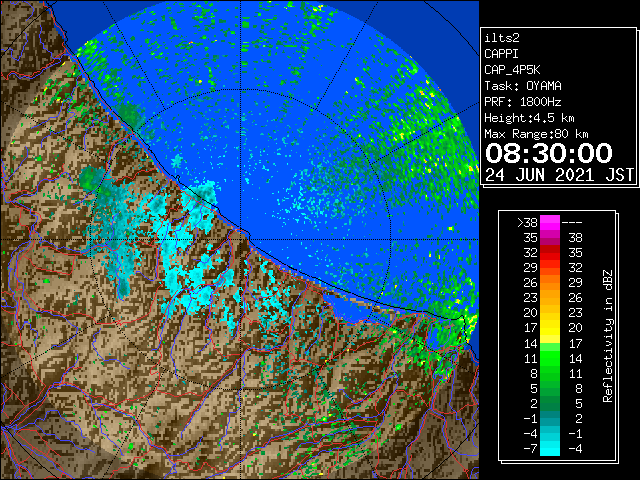This screenshot has height=480, width=640.
Task: Click the 'CAP_4P5K' text
Action: (x=512, y=70)
